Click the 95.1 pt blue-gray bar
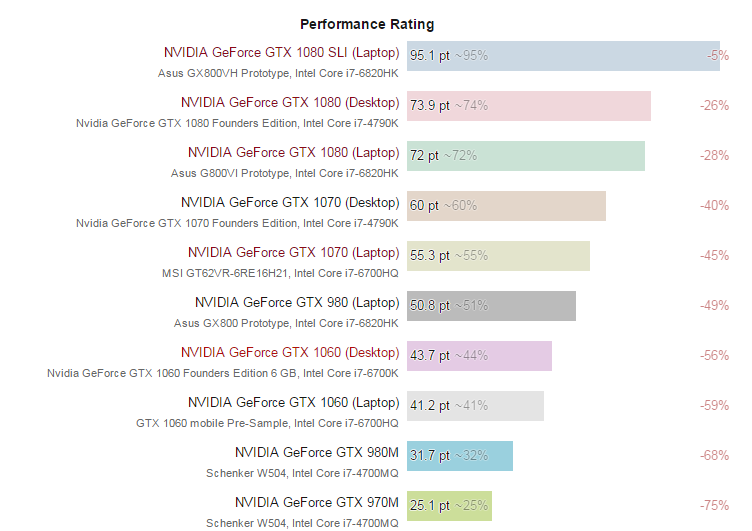This screenshot has width=752, height=531. [563, 56]
